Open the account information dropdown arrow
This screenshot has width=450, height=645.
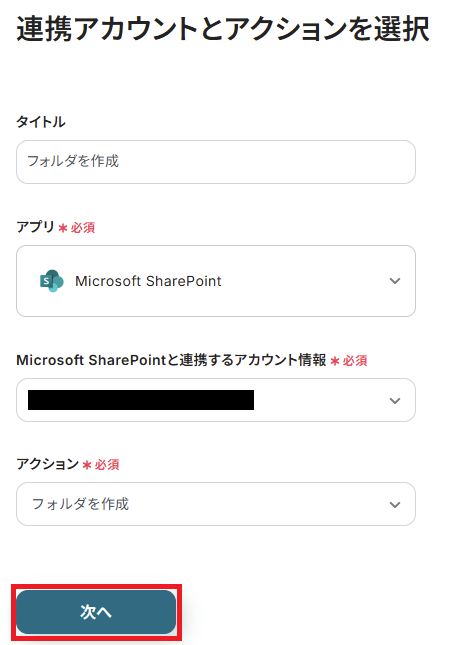point(395,400)
